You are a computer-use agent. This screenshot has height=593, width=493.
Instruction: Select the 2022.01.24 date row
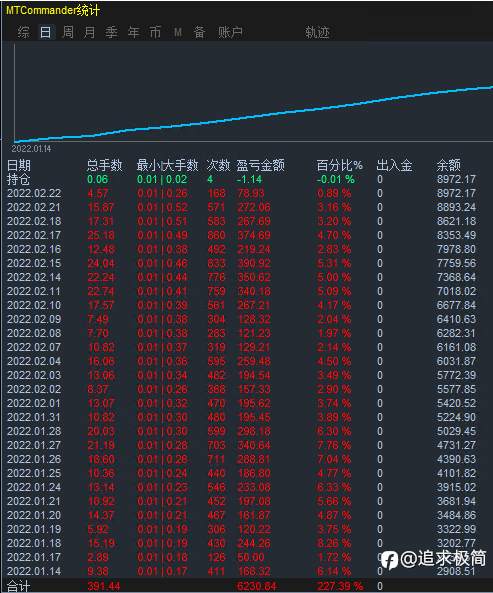click(x=34, y=487)
